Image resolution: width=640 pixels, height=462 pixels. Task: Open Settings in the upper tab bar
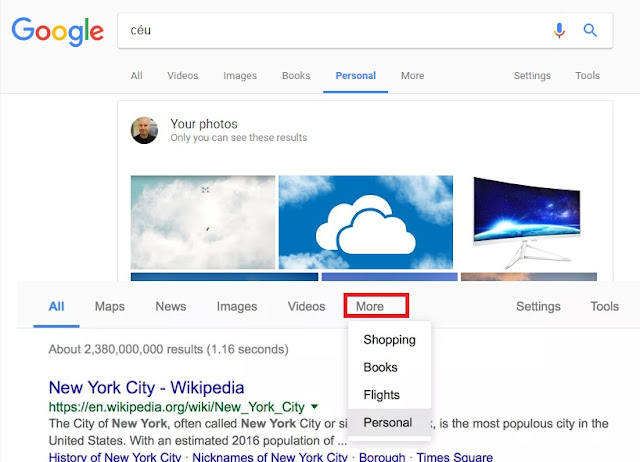[x=532, y=76]
